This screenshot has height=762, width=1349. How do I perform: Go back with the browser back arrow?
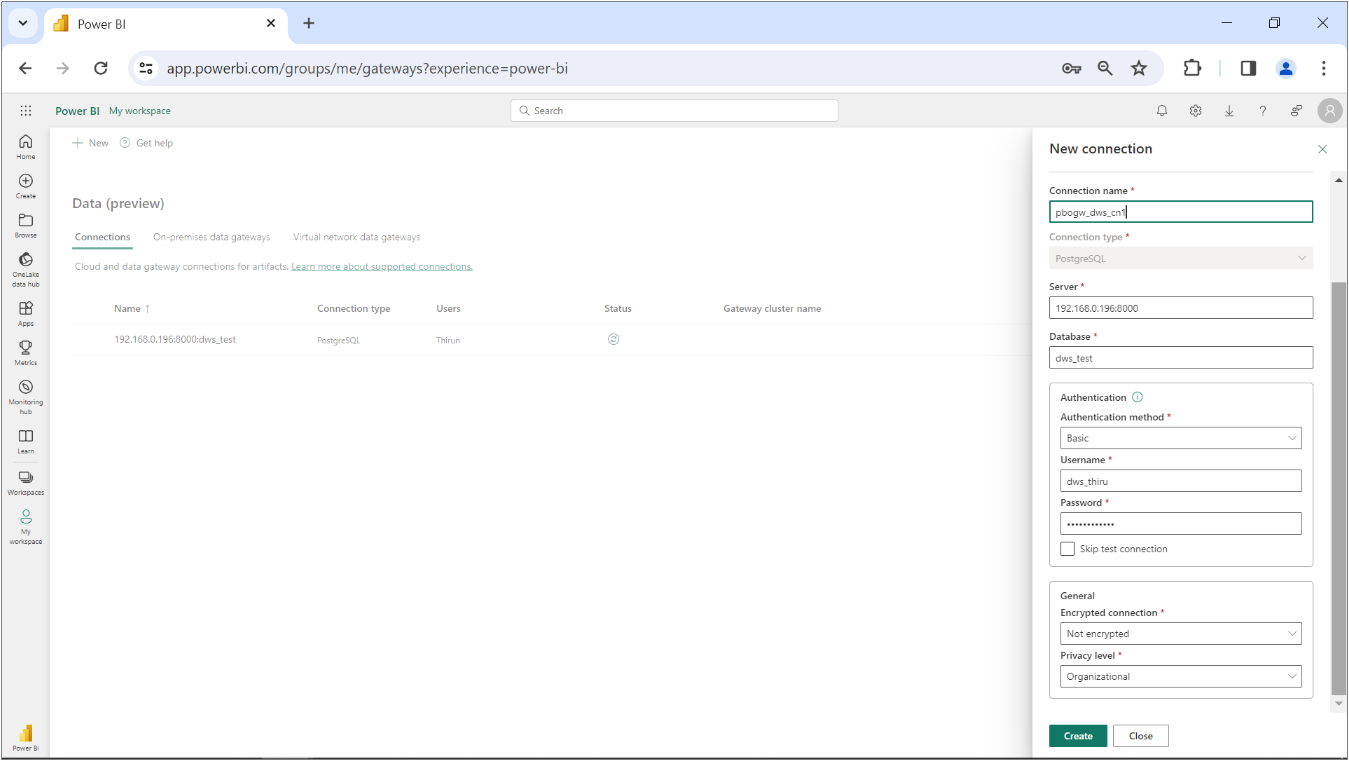(x=25, y=68)
